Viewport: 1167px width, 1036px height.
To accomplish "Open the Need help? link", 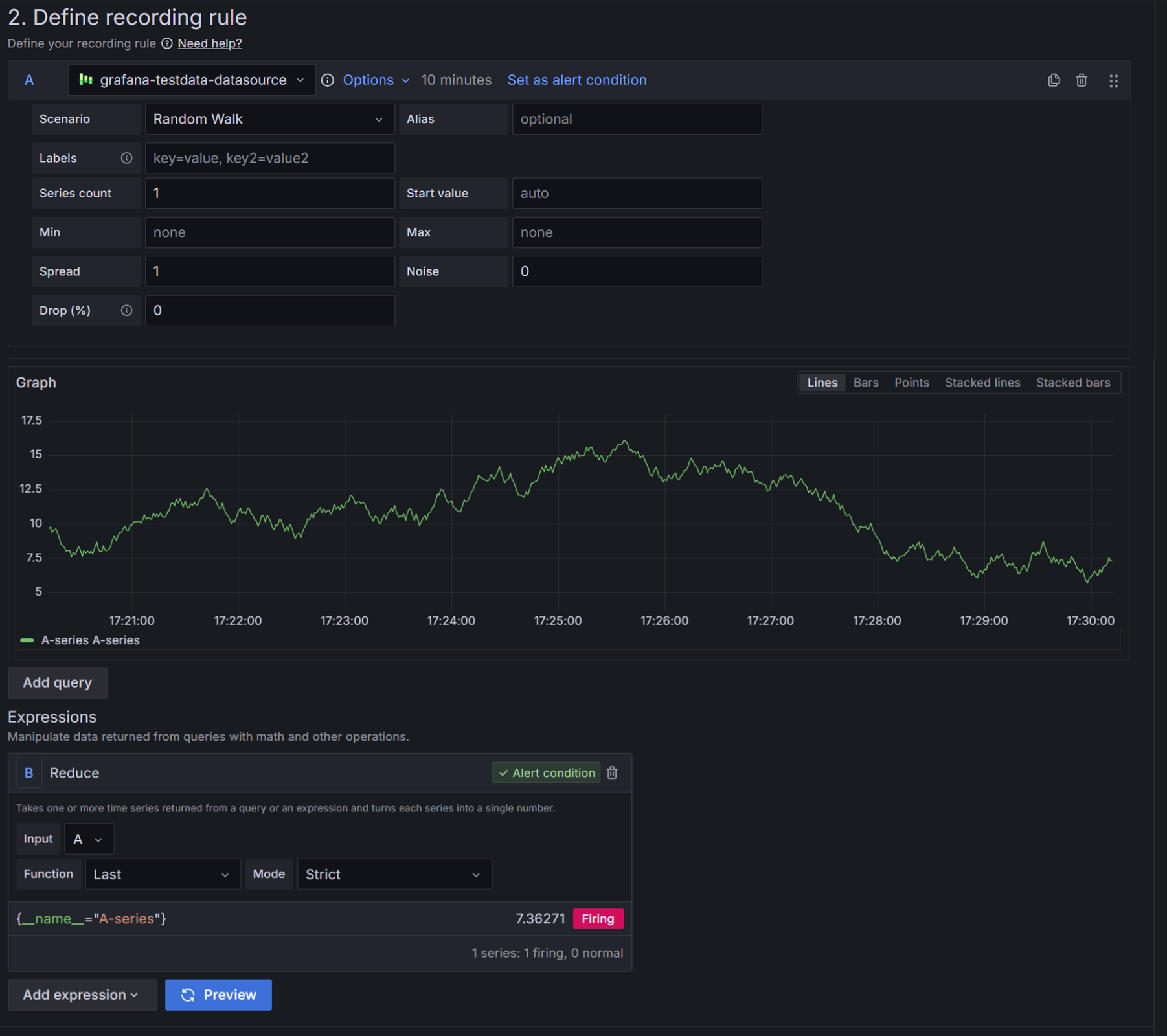I will tap(209, 43).
